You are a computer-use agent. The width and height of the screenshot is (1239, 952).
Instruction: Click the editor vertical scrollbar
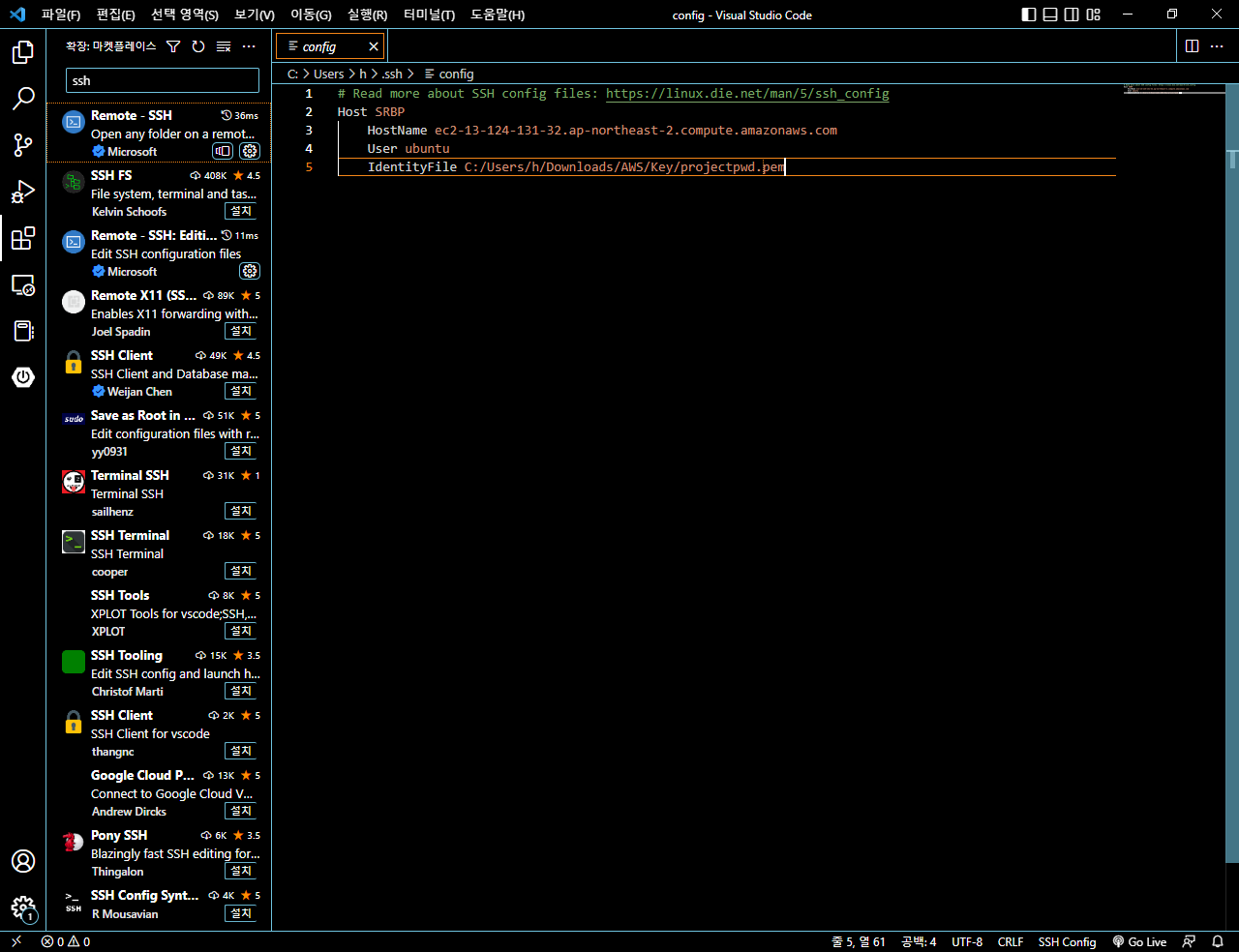tap(1232, 472)
